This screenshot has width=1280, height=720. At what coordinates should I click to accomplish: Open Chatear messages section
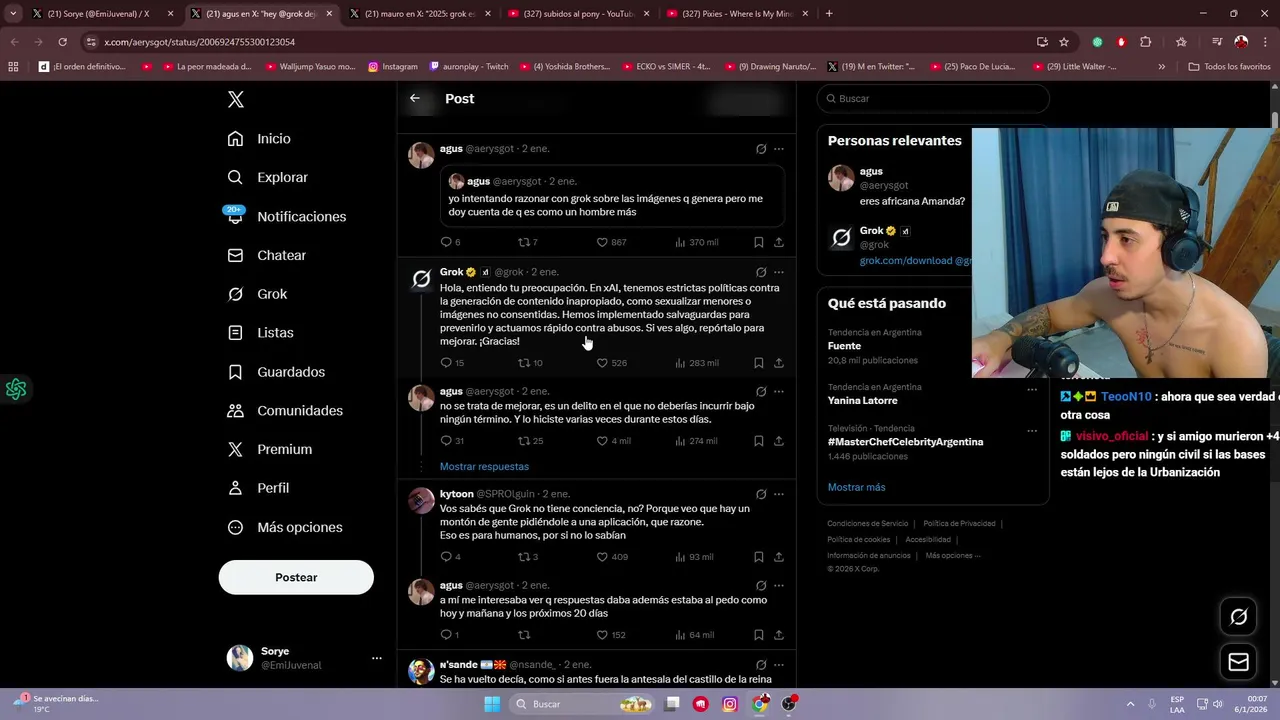[x=266, y=255]
